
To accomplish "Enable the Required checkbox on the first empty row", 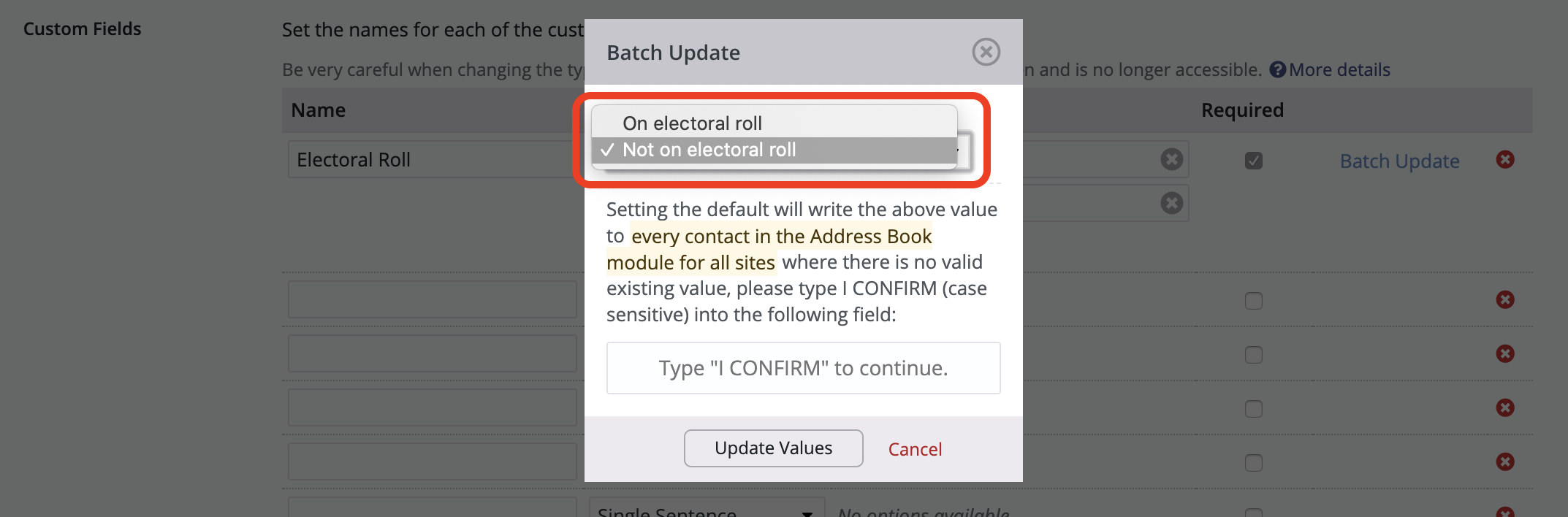I will pyautogui.click(x=1254, y=299).
